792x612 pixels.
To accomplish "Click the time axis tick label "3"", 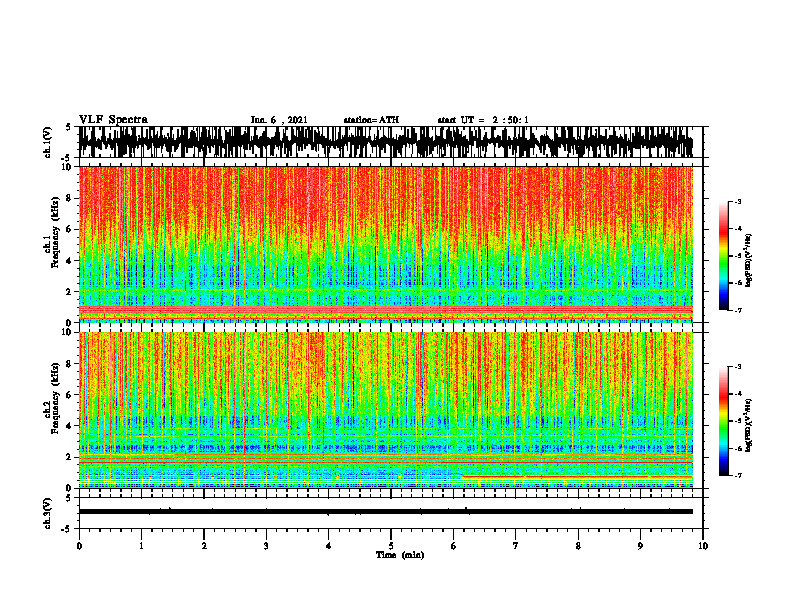I will [266, 546].
